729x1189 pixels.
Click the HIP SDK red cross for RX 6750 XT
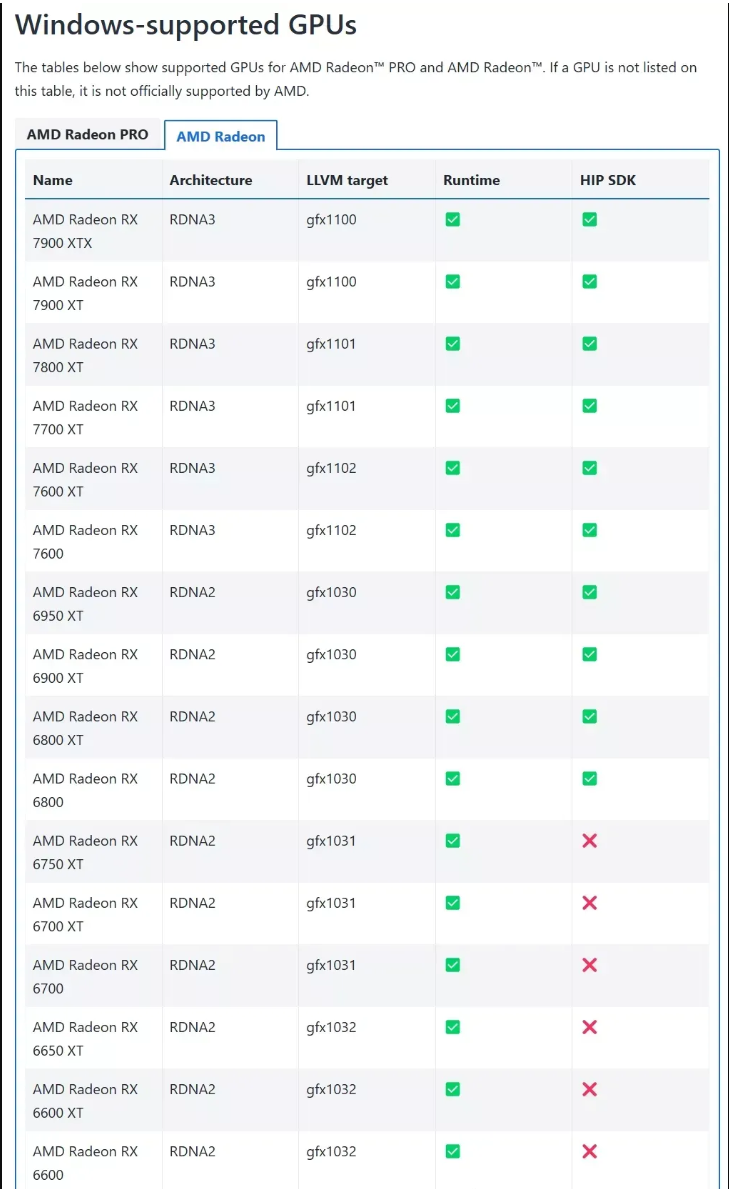589,841
